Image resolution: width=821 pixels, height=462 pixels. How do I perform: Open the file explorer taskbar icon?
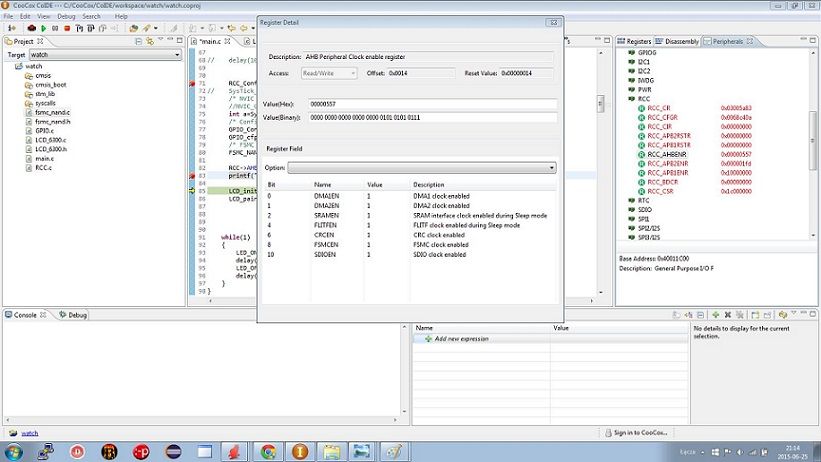pos(331,452)
